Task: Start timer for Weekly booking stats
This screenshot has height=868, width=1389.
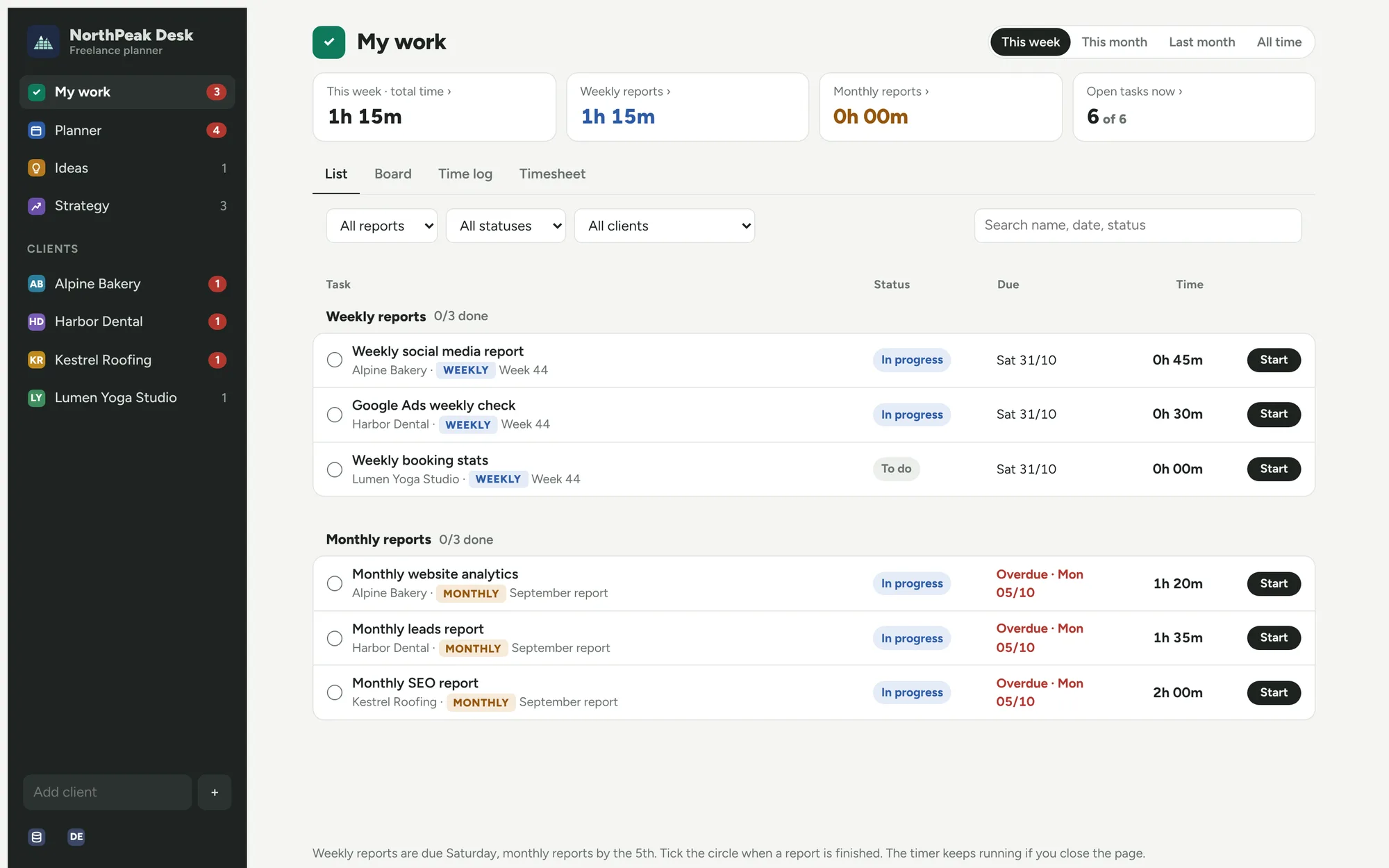Action: (x=1274, y=469)
